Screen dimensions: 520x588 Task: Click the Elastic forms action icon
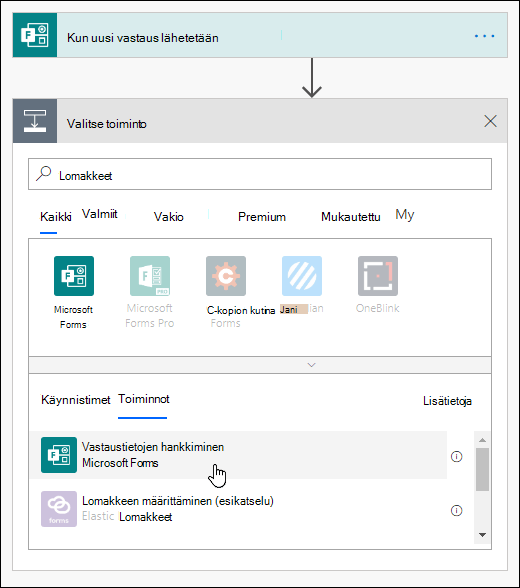[x=59, y=509]
